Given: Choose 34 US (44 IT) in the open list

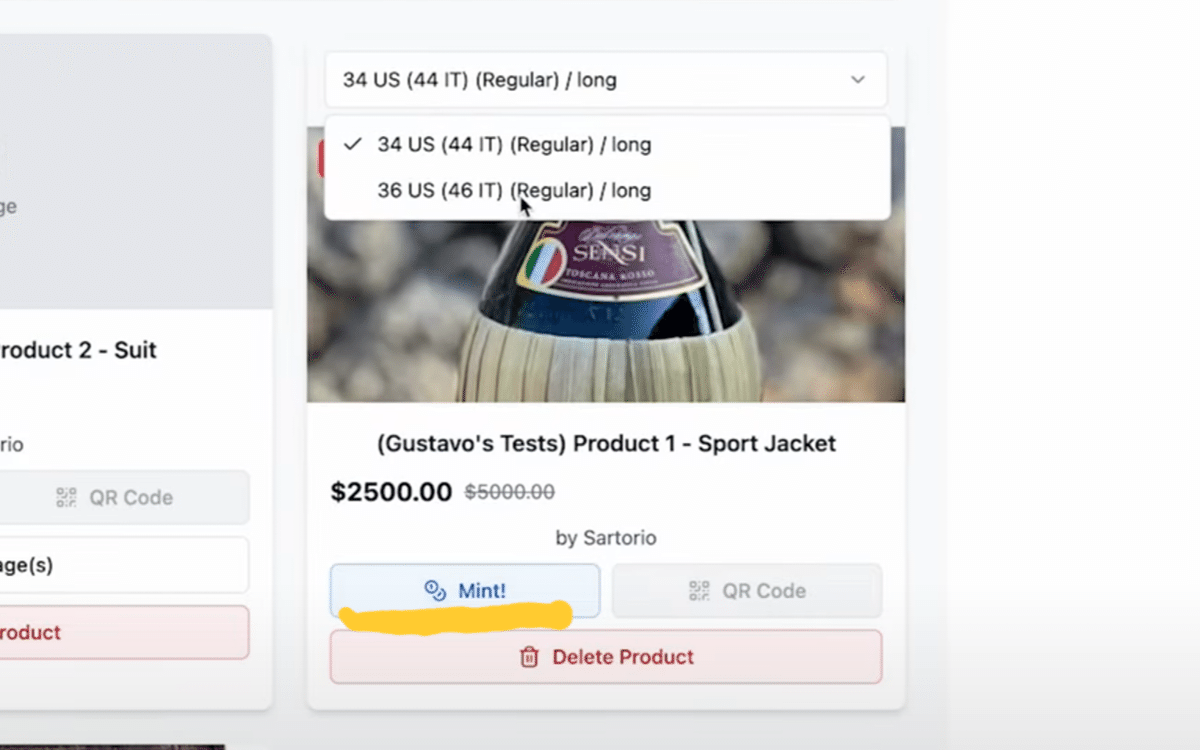Looking at the screenshot, I should [x=513, y=144].
